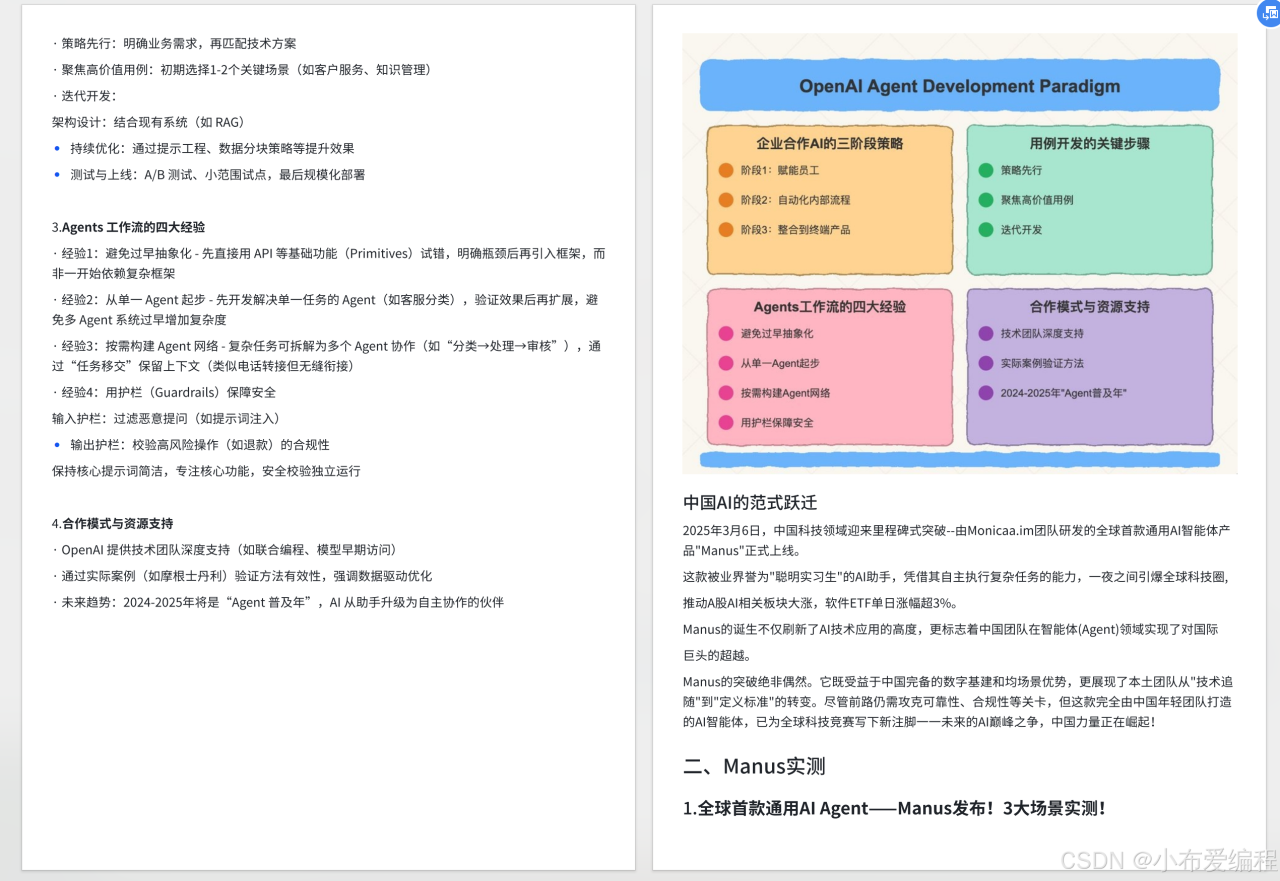Click '迭代开发' in the green card
The height and width of the screenshot is (881, 1280).
(x=1021, y=230)
